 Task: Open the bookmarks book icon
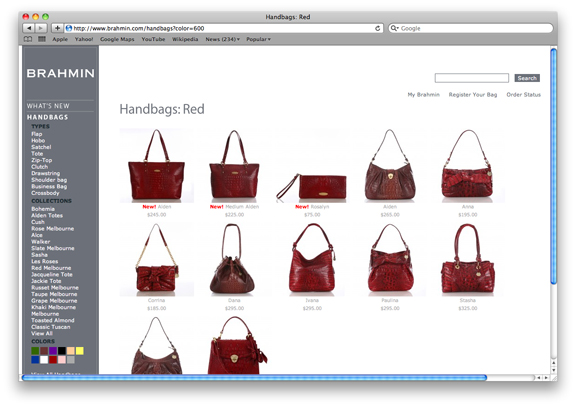28,39
